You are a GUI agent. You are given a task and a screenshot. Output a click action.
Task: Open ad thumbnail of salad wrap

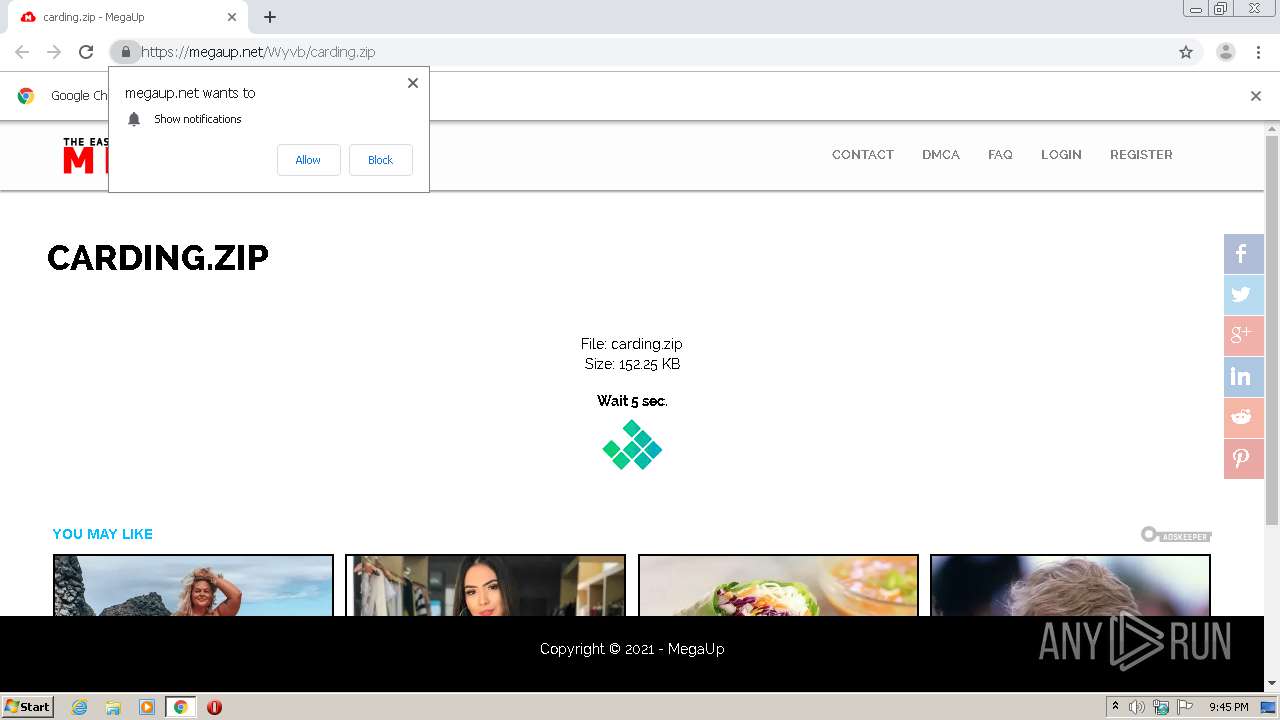[778, 585]
